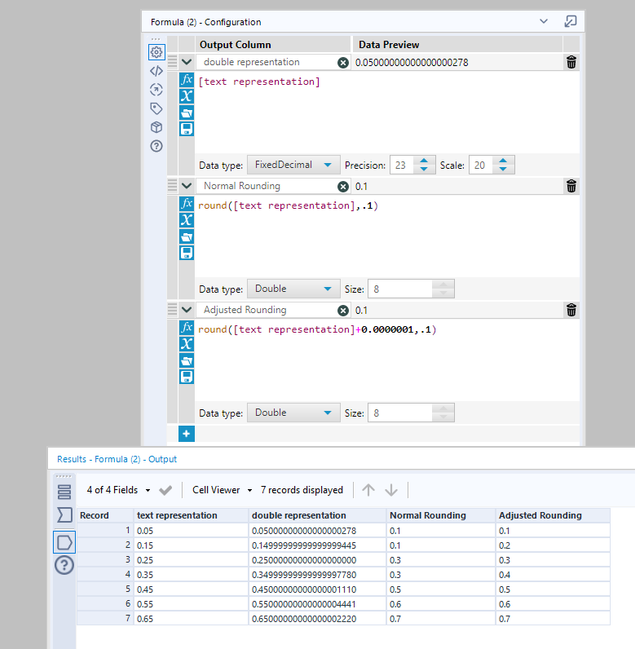The width and height of the screenshot is (635, 649).
Task: Open functions fx for Normal Rounding
Action: tap(187, 204)
